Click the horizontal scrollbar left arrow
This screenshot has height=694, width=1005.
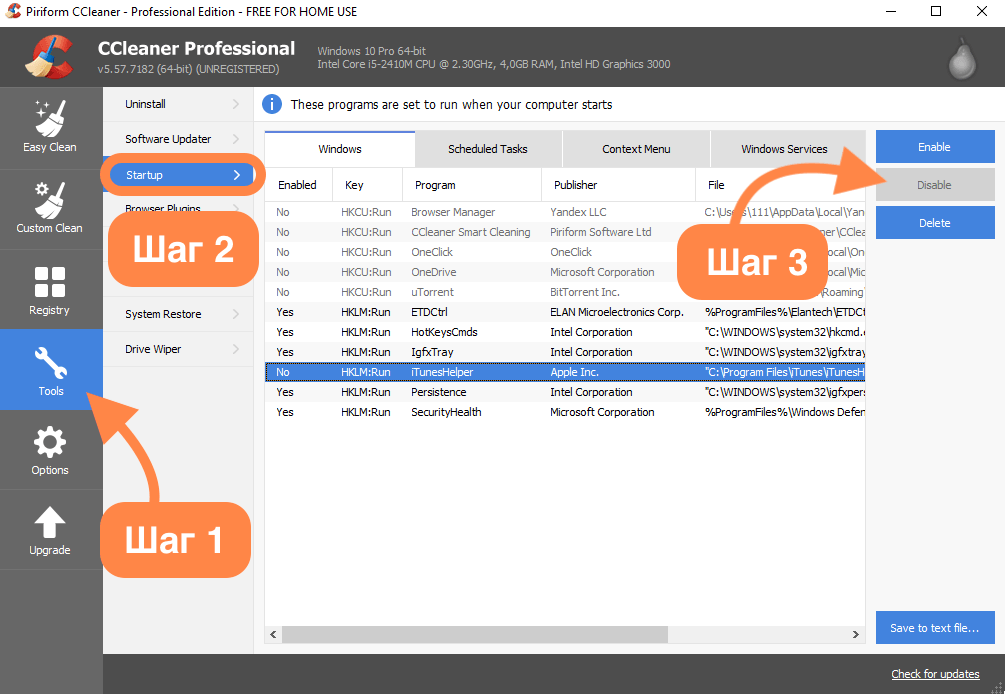click(273, 634)
